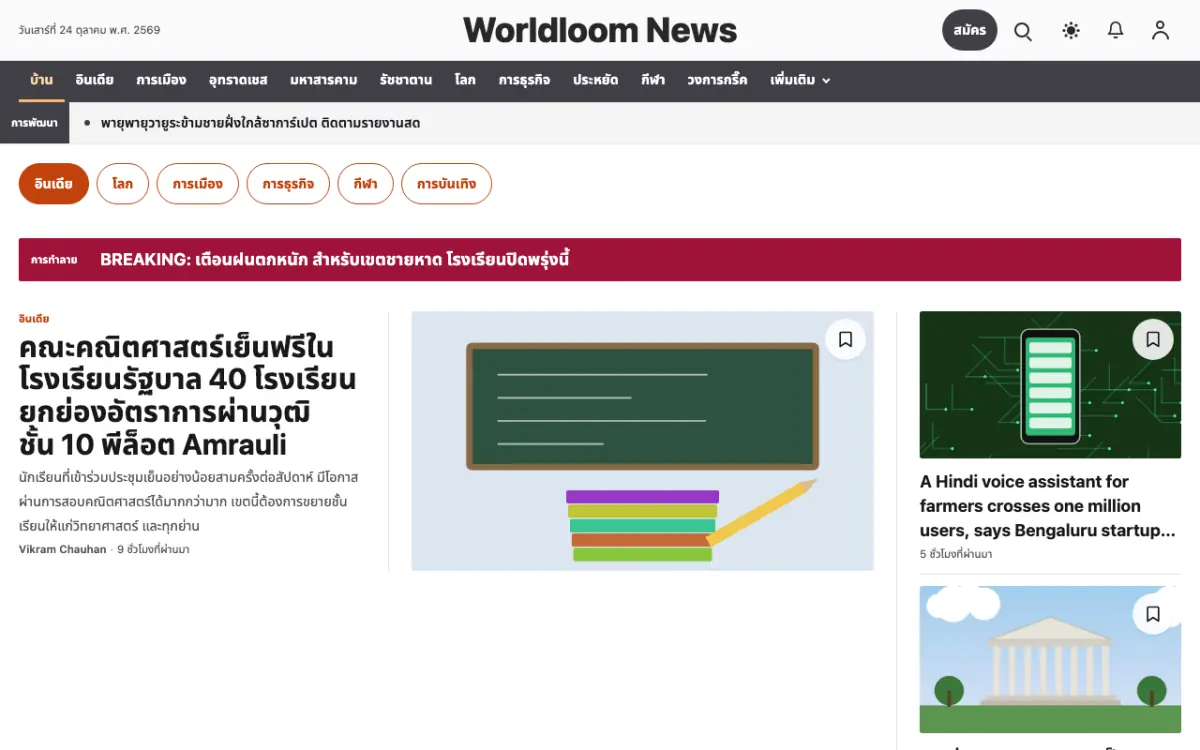Open the user account profile icon
Image resolution: width=1200 pixels, height=750 pixels.
1160,31
